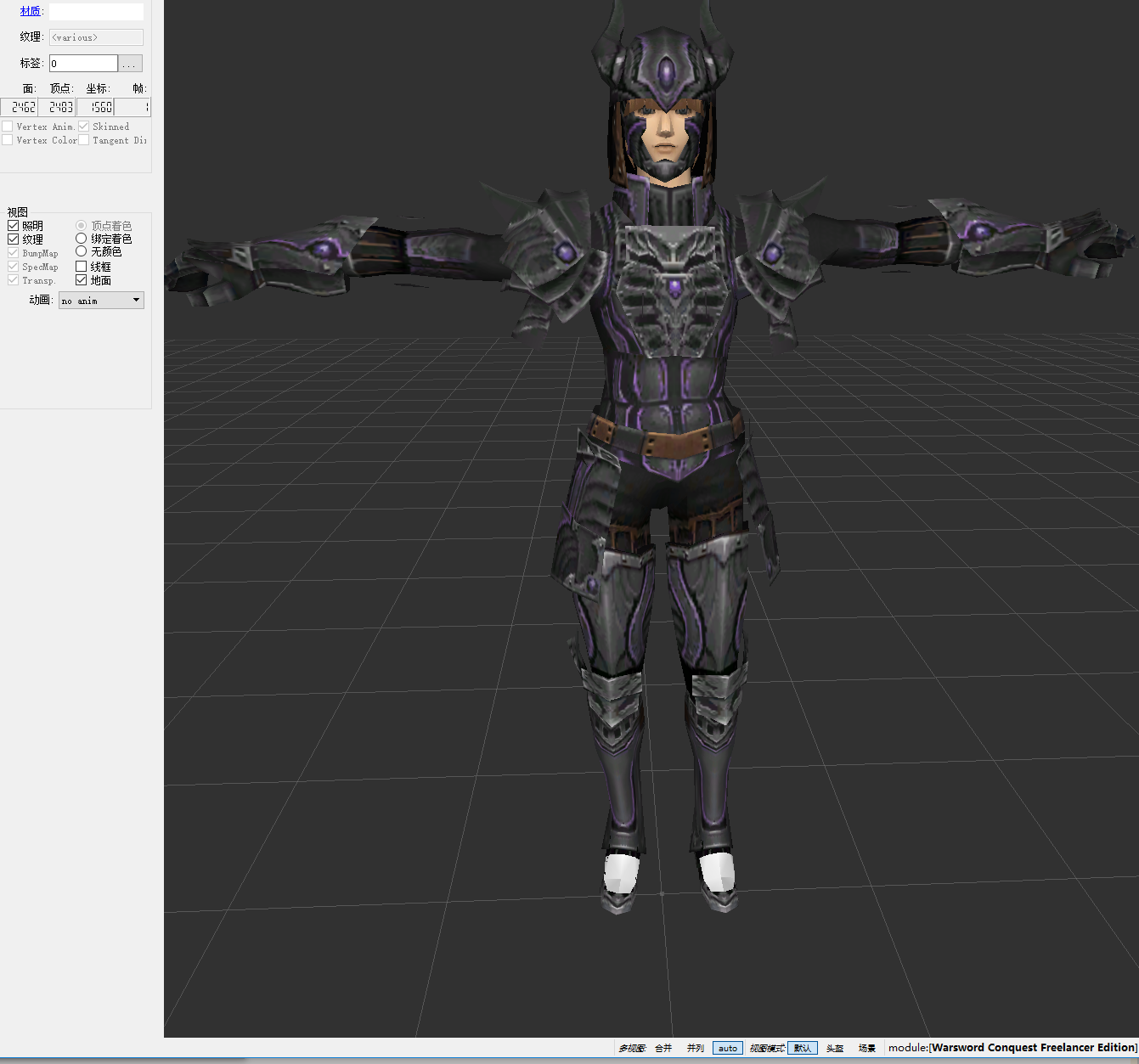Click the material name input field
Image resolution: width=1139 pixels, height=1064 pixels.
(96, 12)
